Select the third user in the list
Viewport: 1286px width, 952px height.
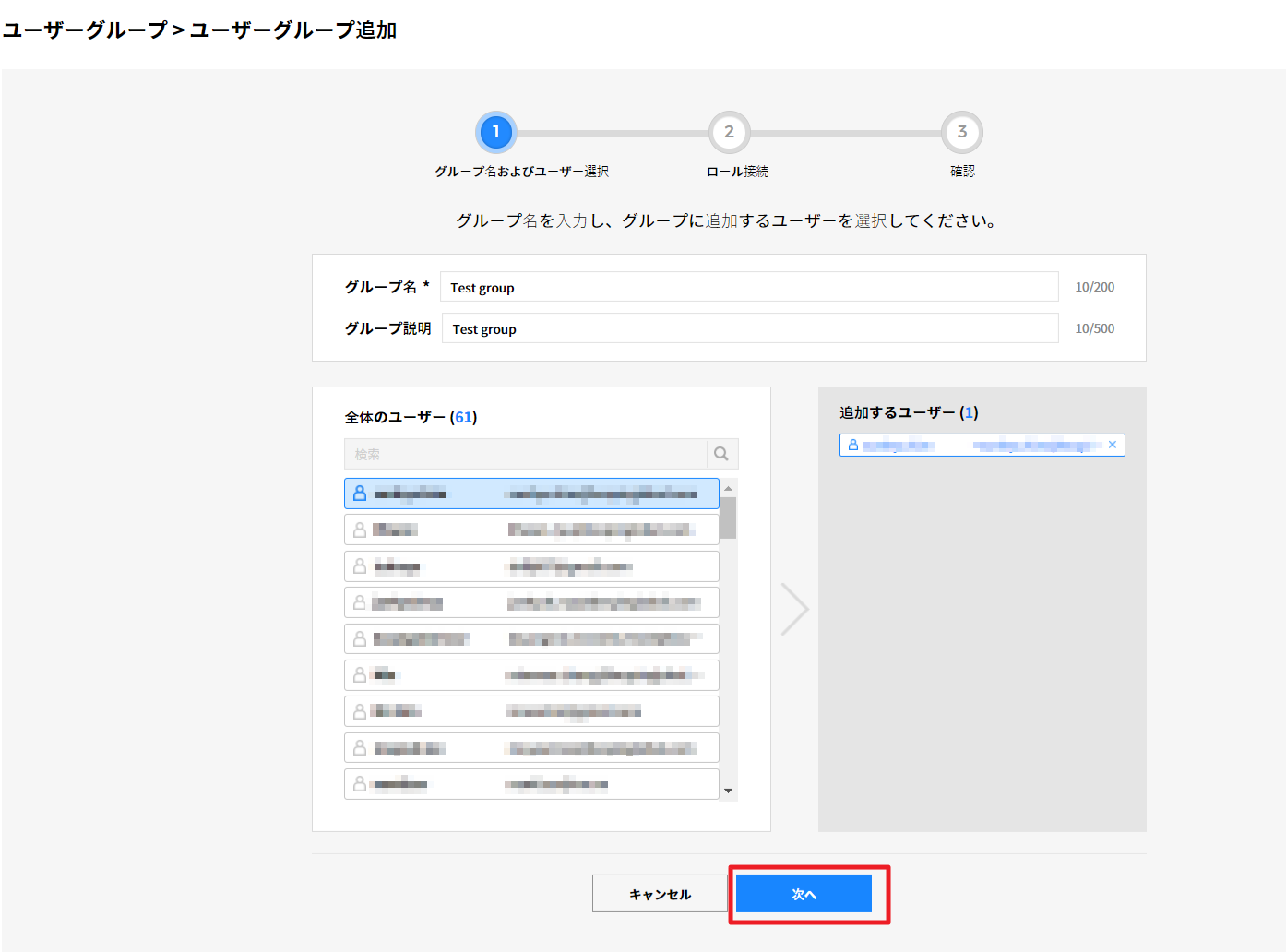530,566
